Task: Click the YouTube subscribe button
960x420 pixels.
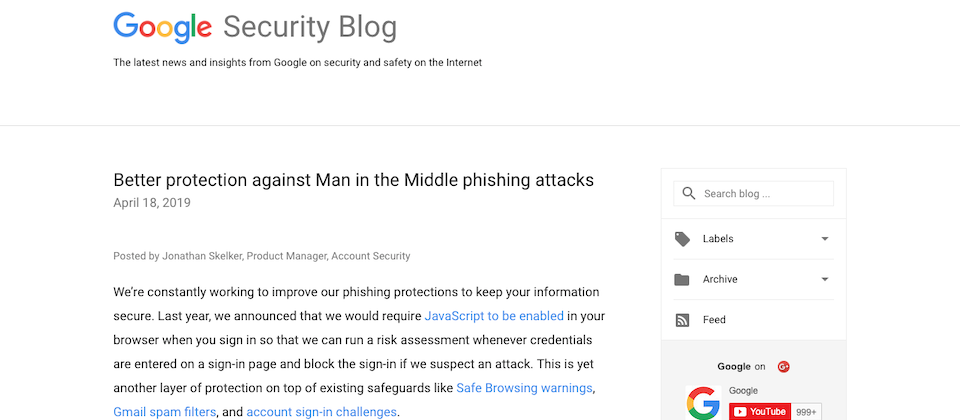Action: (x=760, y=411)
